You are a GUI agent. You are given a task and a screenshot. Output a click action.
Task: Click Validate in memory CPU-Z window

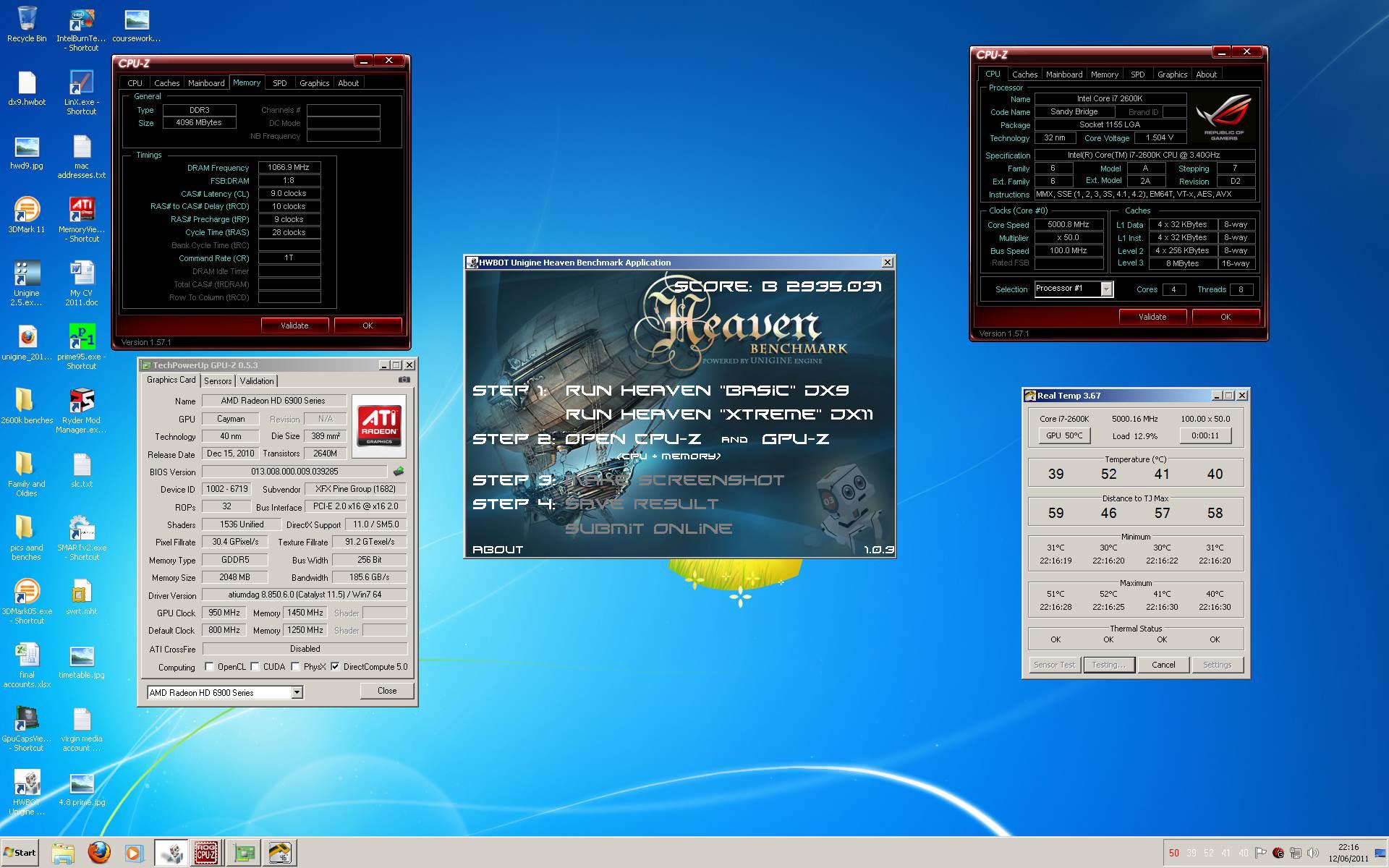(x=294, y=325)
